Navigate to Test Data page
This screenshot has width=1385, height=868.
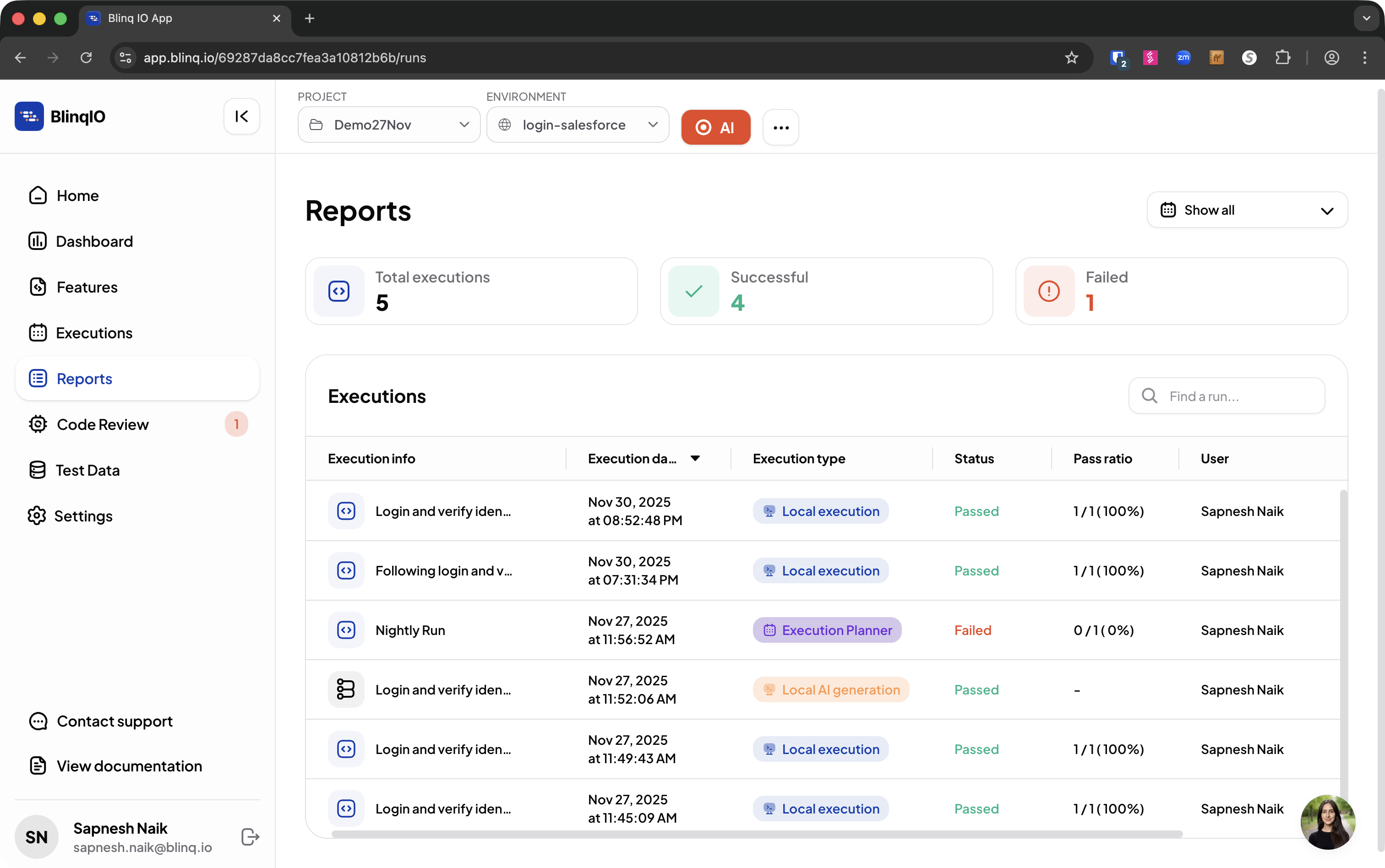88,470
